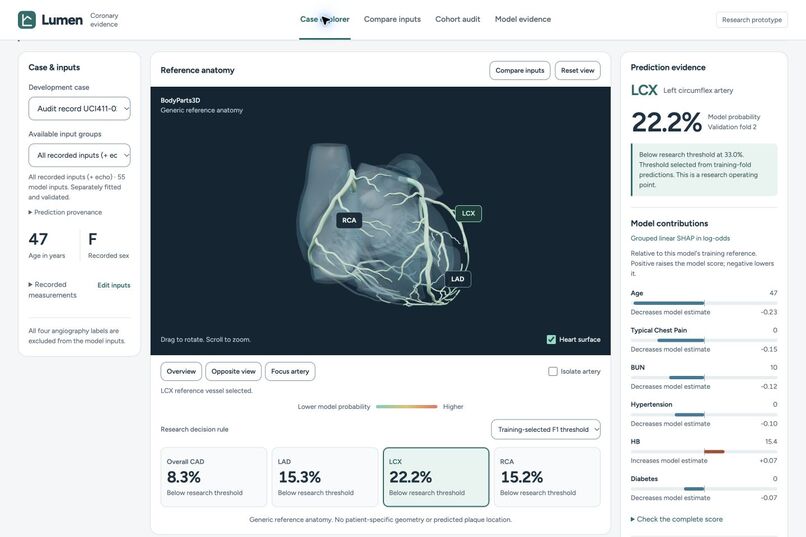Click the Diabetes contribution label
Image resolution: width=806 pixels, height=537 pixels.
tap(644, 478)
